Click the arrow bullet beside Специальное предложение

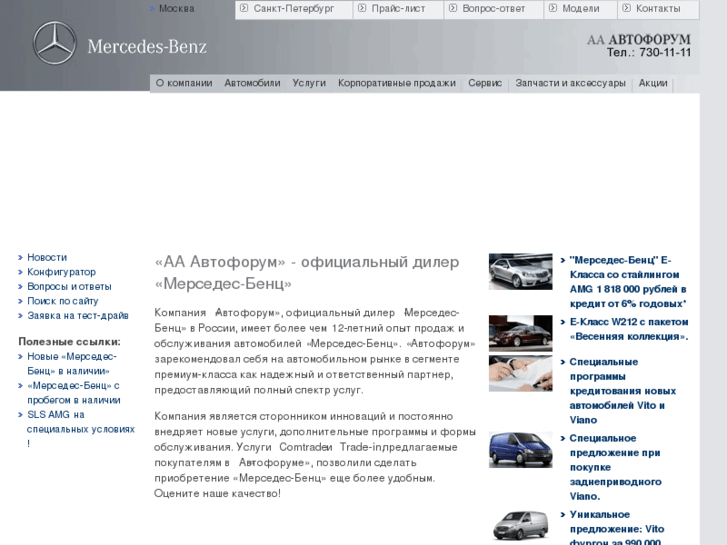tap(563, 438)
